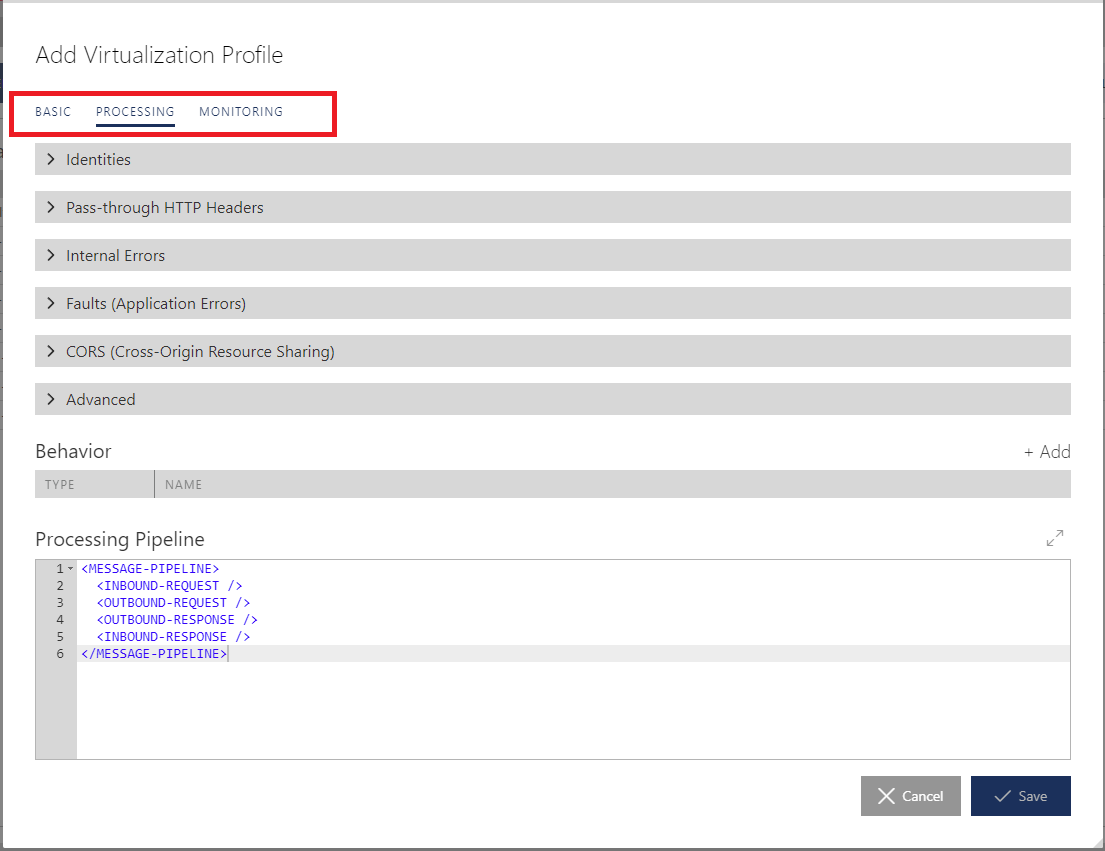The image size is (1105, 851).
Task: Click the + Add link for Behavior
Action: click(x=1046, y=451)
